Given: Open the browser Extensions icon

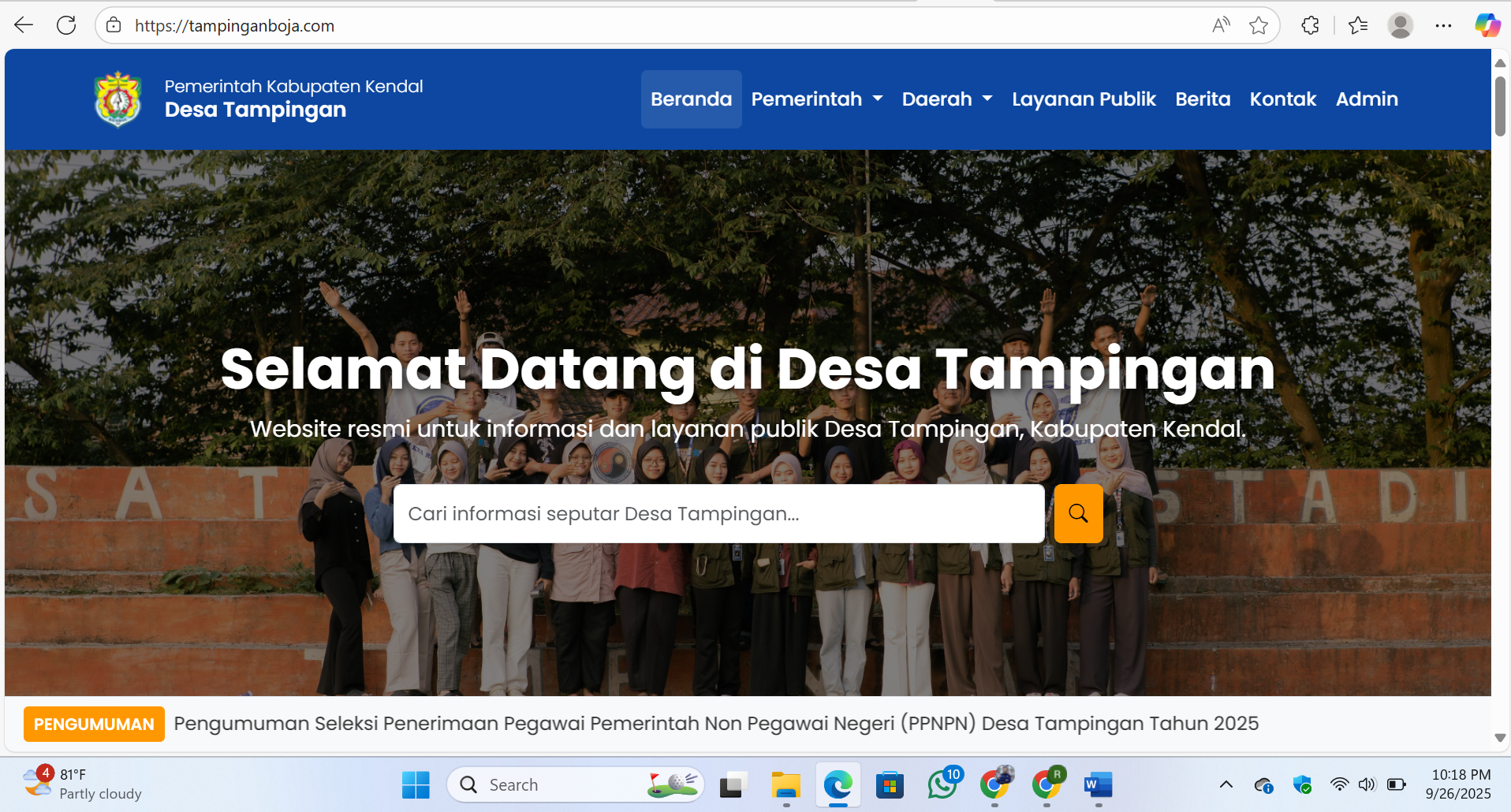Looking at the screenshot, I should pos(1310,24).
